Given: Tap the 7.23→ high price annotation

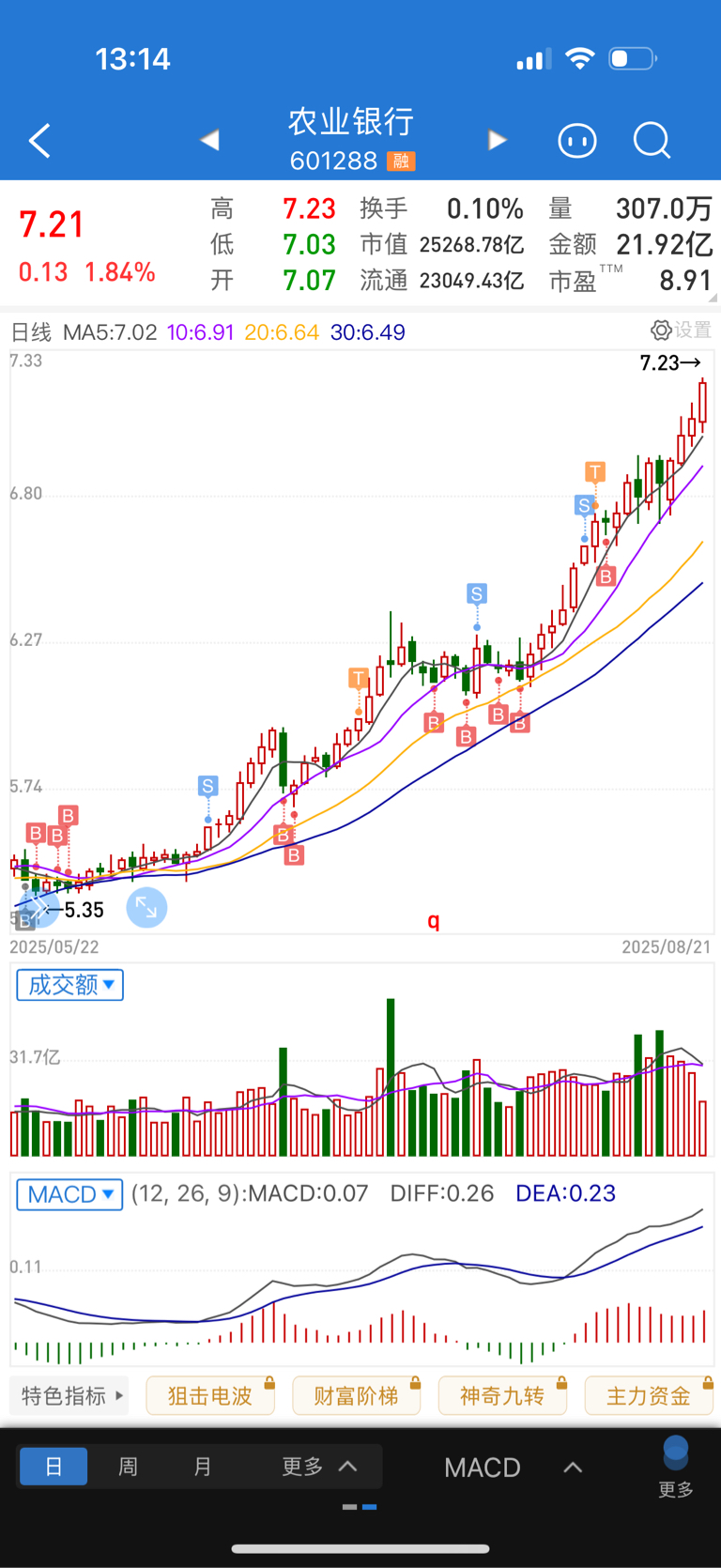Looking at the screenshot, I should point(670,362).
